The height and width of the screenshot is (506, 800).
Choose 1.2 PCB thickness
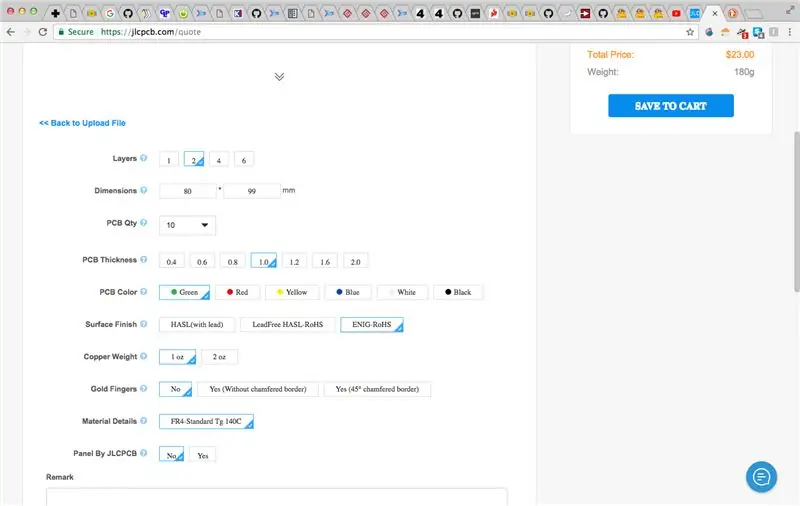coord(294,261)
